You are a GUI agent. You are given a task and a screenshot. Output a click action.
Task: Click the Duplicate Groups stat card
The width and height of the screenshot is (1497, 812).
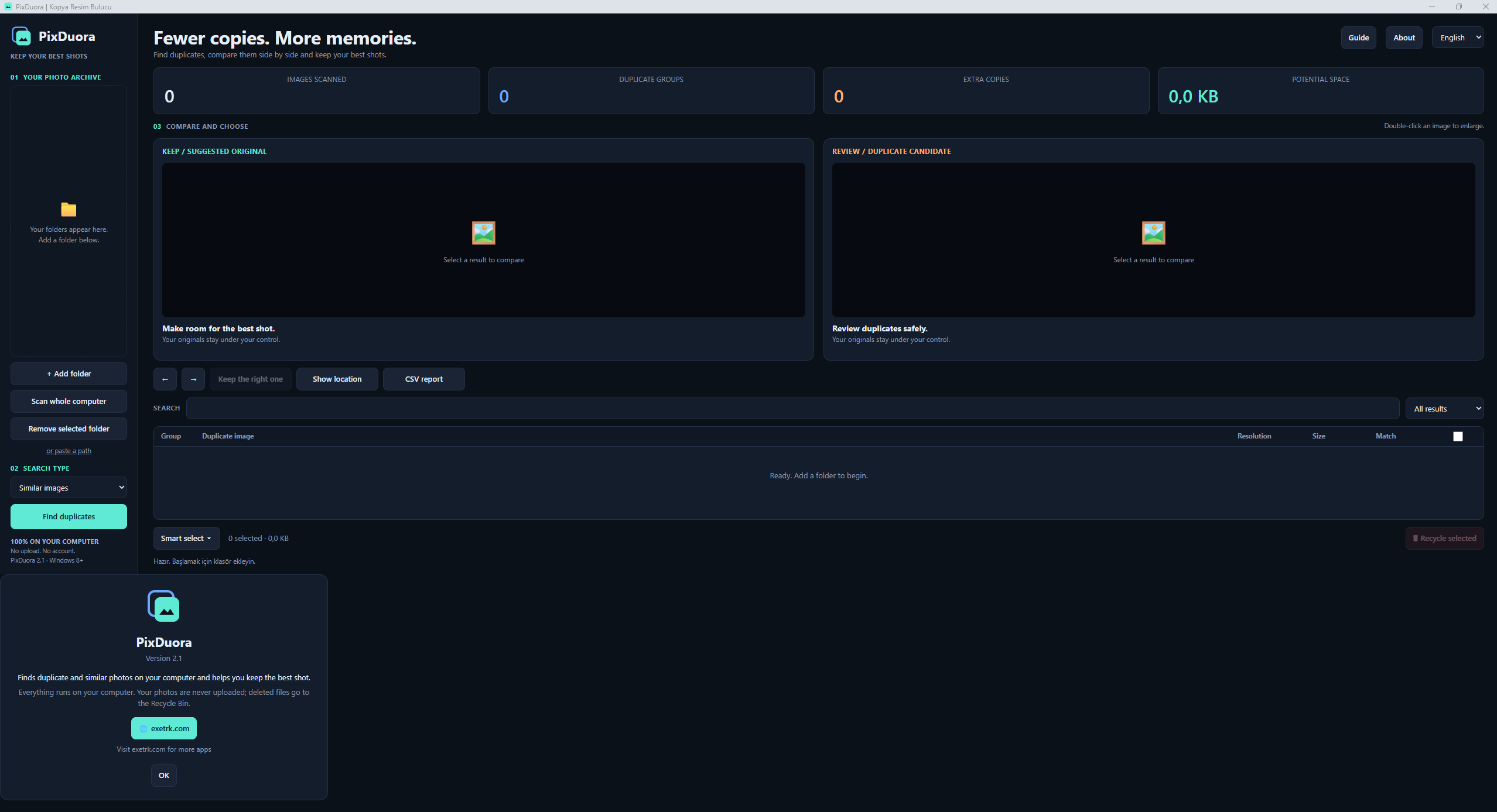[x=651, y=91]
